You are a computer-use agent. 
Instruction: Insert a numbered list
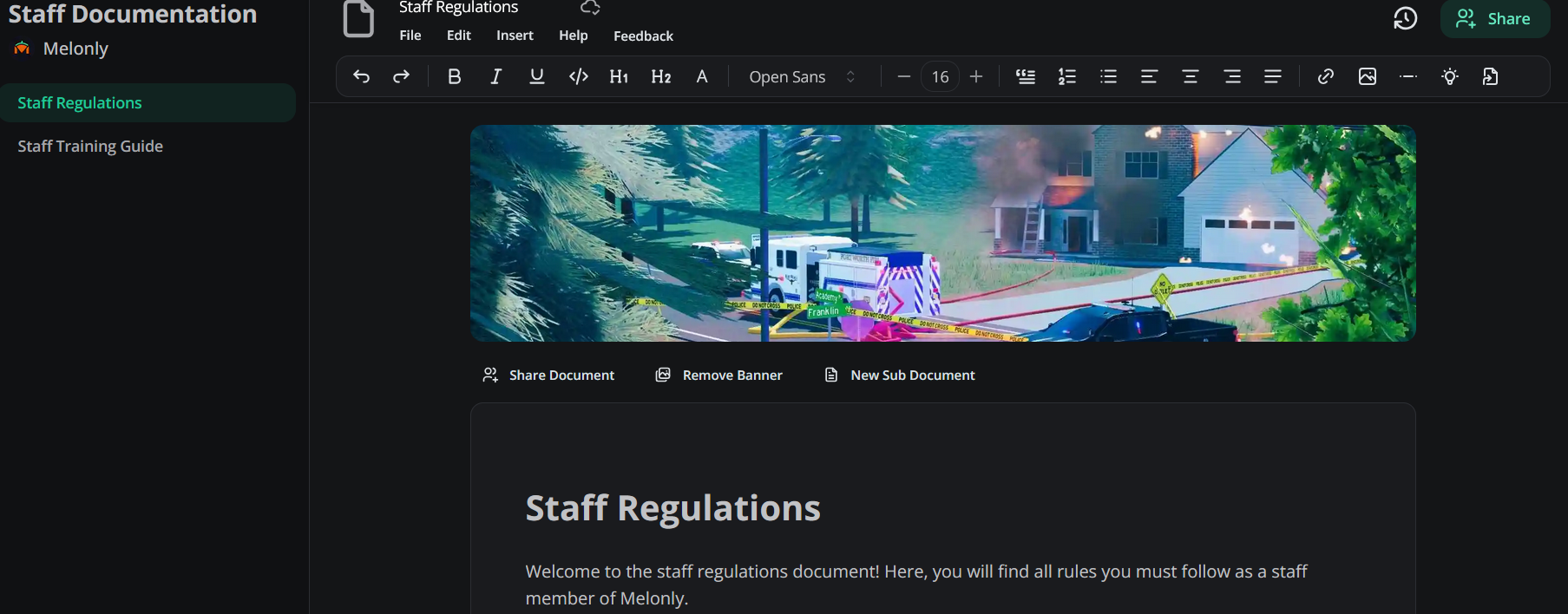(1067, 77)
